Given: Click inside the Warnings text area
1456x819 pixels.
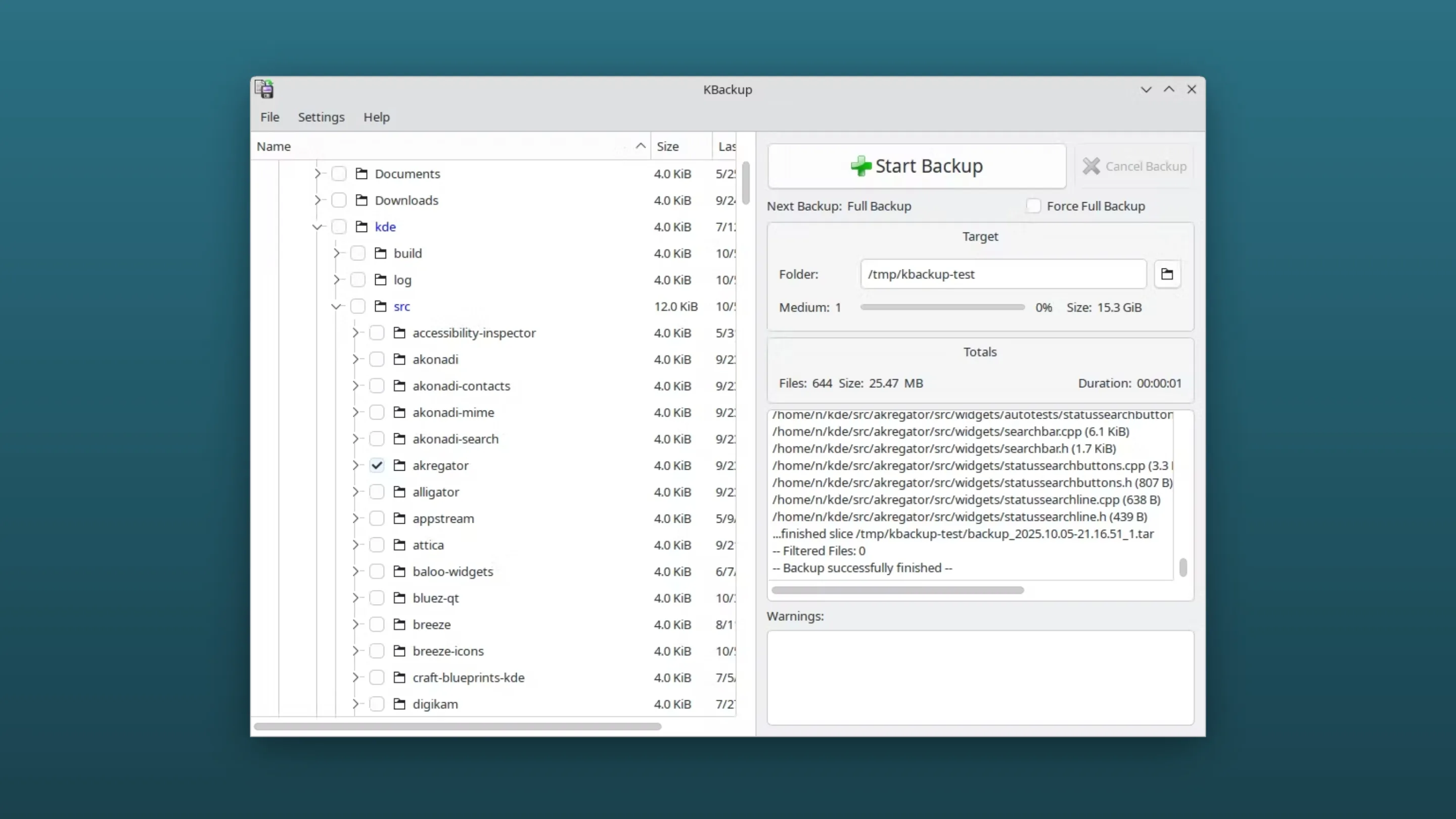Looking at the screenshot, I should 980,677.
